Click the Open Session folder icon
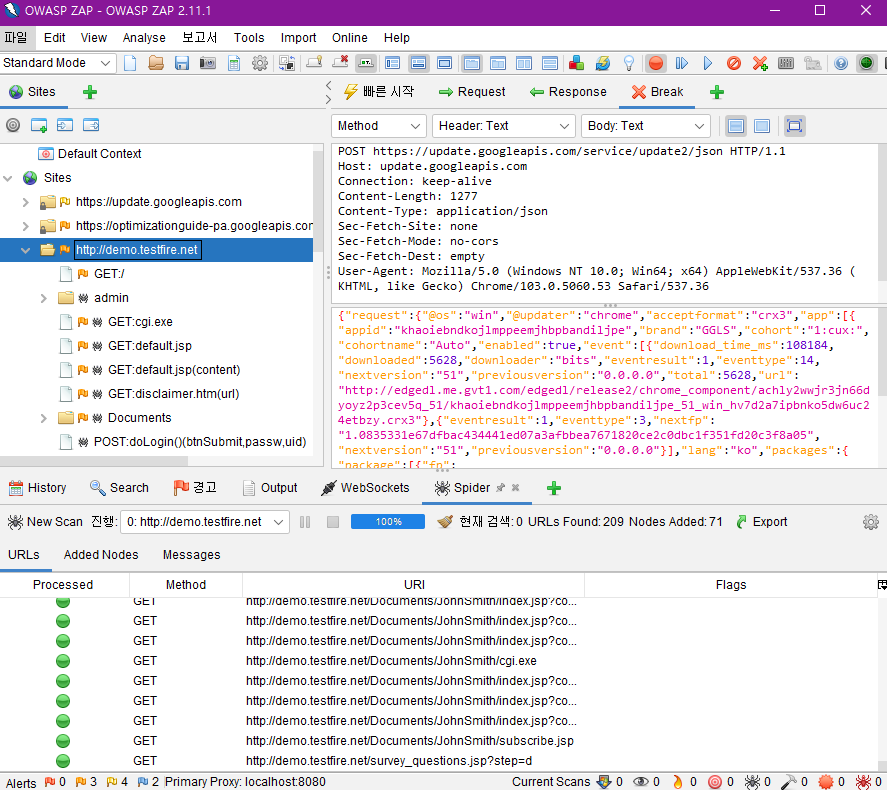The height and width of the screenshot is (790, 887). point(156,63)
